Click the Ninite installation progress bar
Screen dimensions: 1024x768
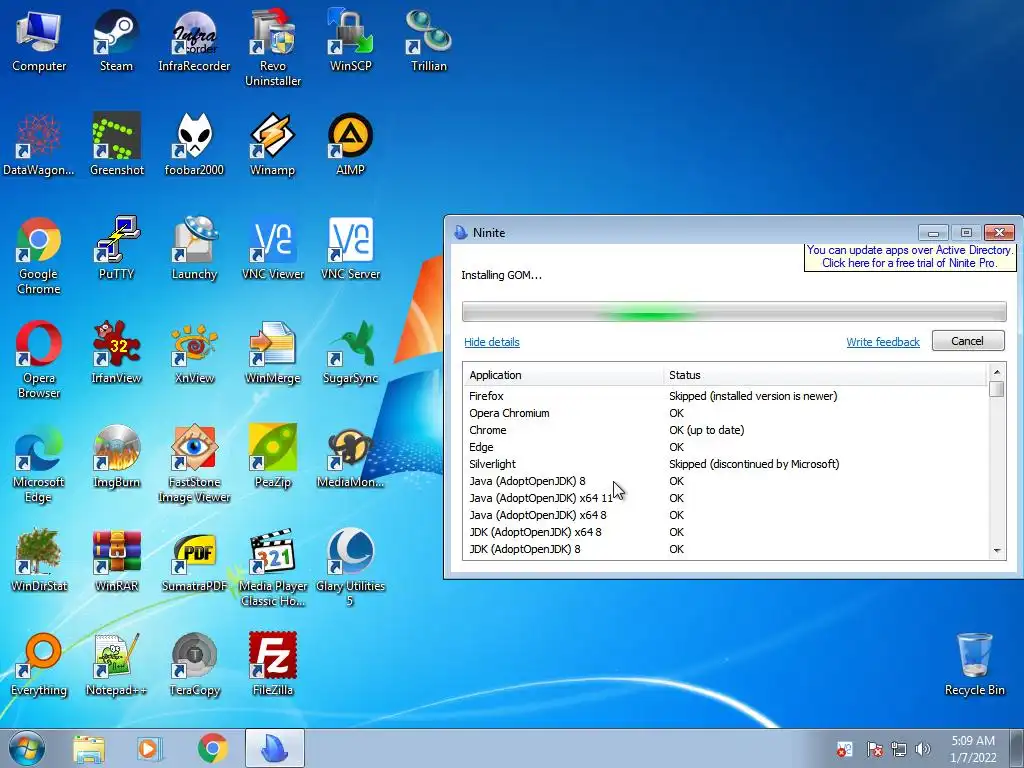click(x=734, y=312)
